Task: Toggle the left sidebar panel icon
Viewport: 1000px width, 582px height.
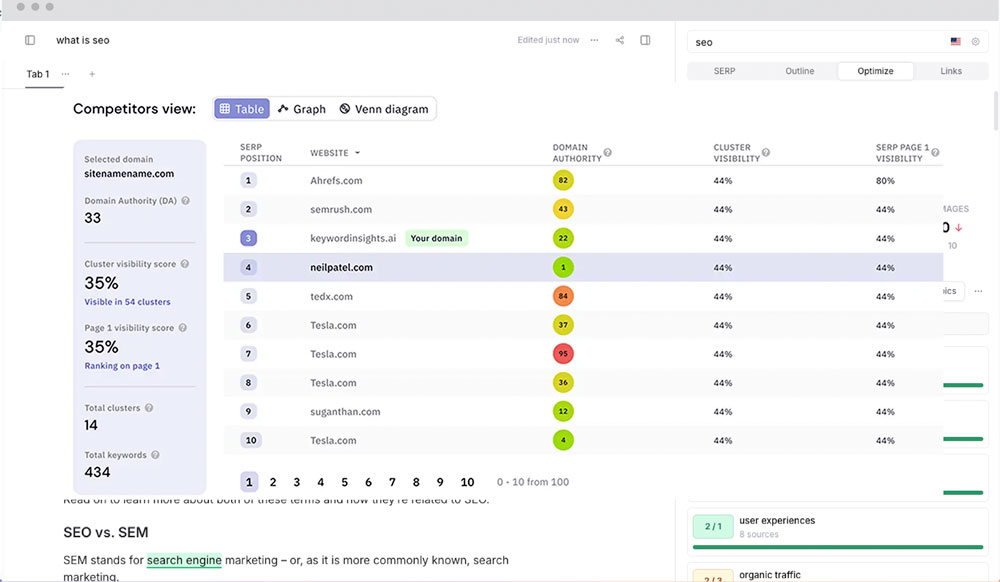Action: click(x=30, y=40)
